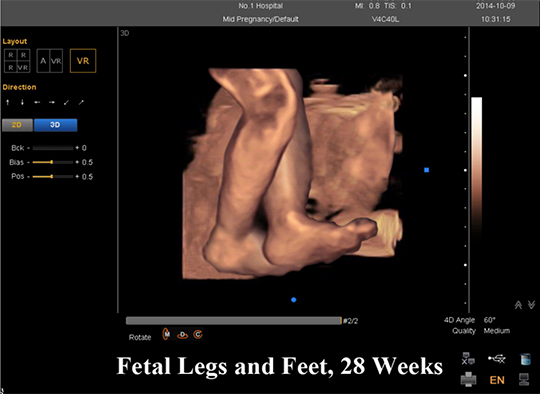The image size is (540, 394).
Task: Click the double chevron up icon
Action: [x=518, y=305]
